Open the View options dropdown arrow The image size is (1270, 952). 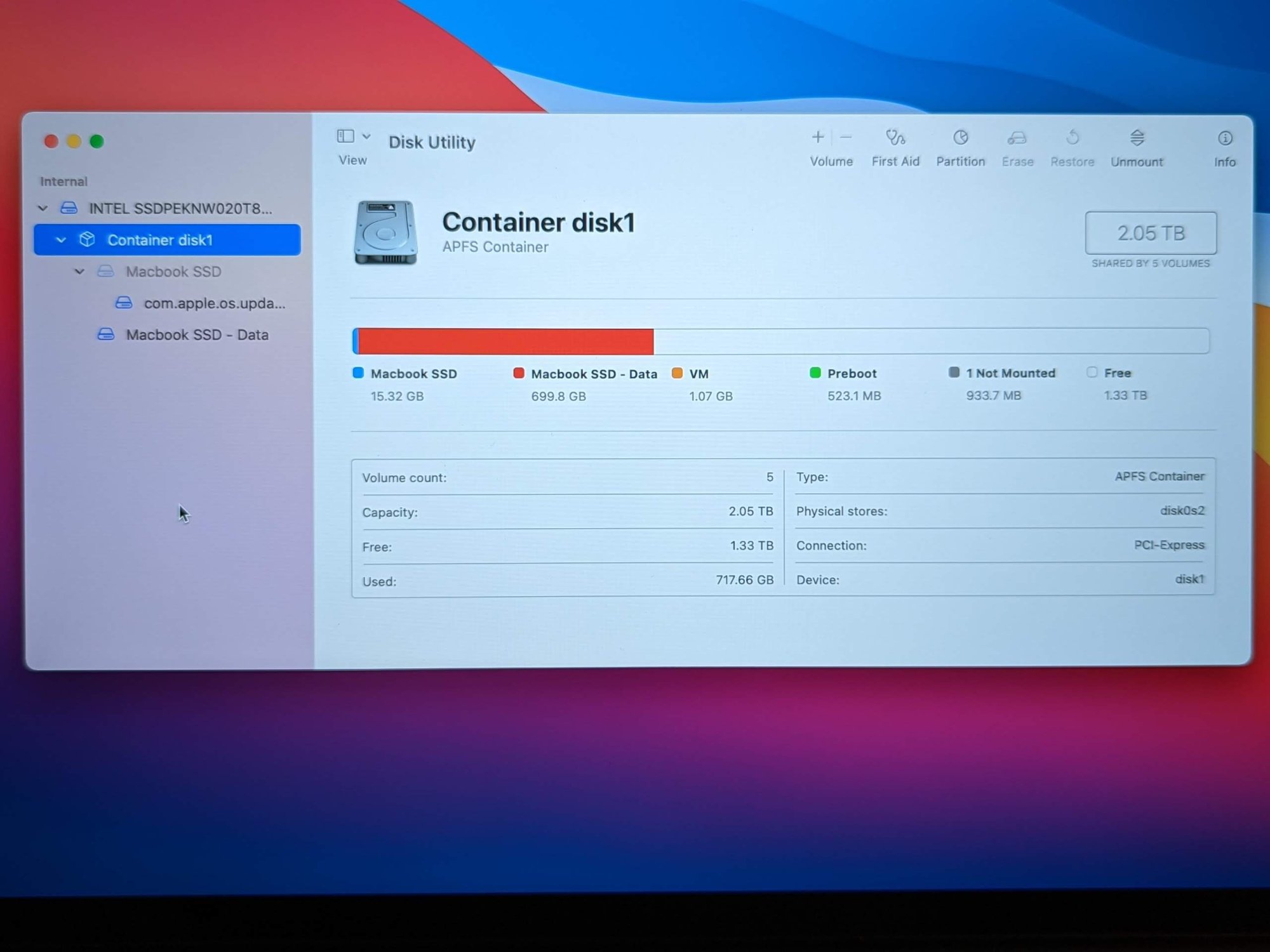(x=366, y=136)
